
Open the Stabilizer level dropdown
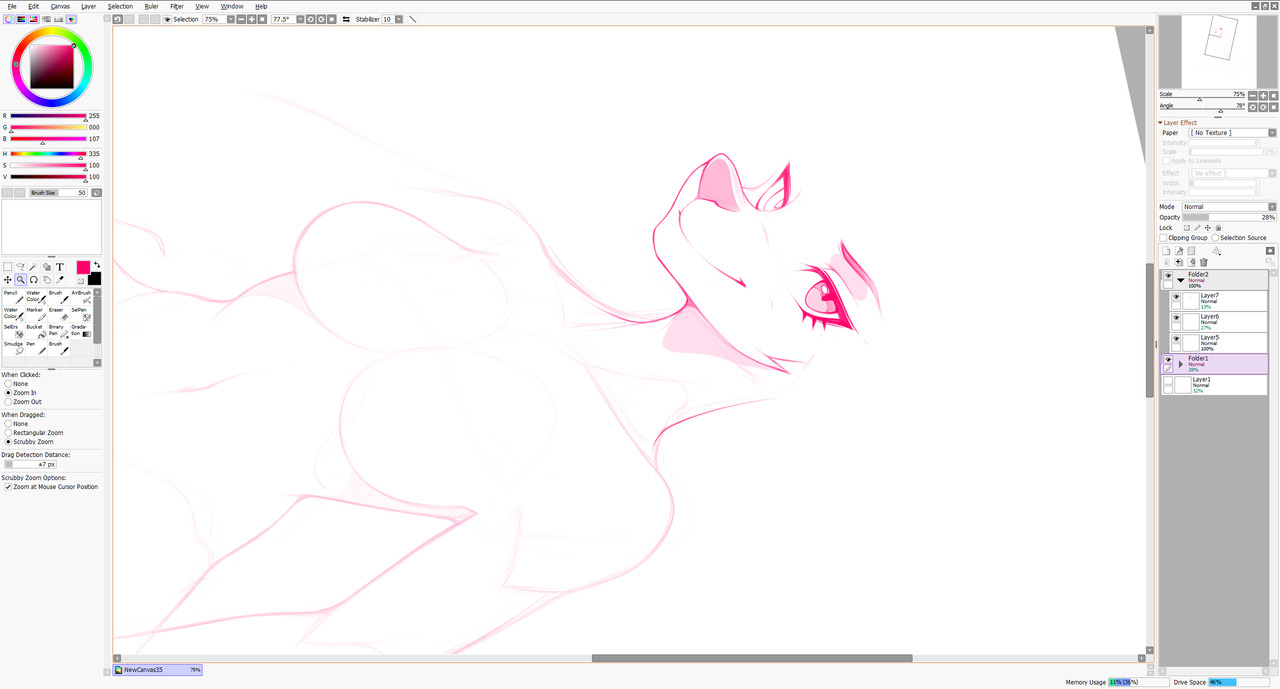[x=399, y=19]
